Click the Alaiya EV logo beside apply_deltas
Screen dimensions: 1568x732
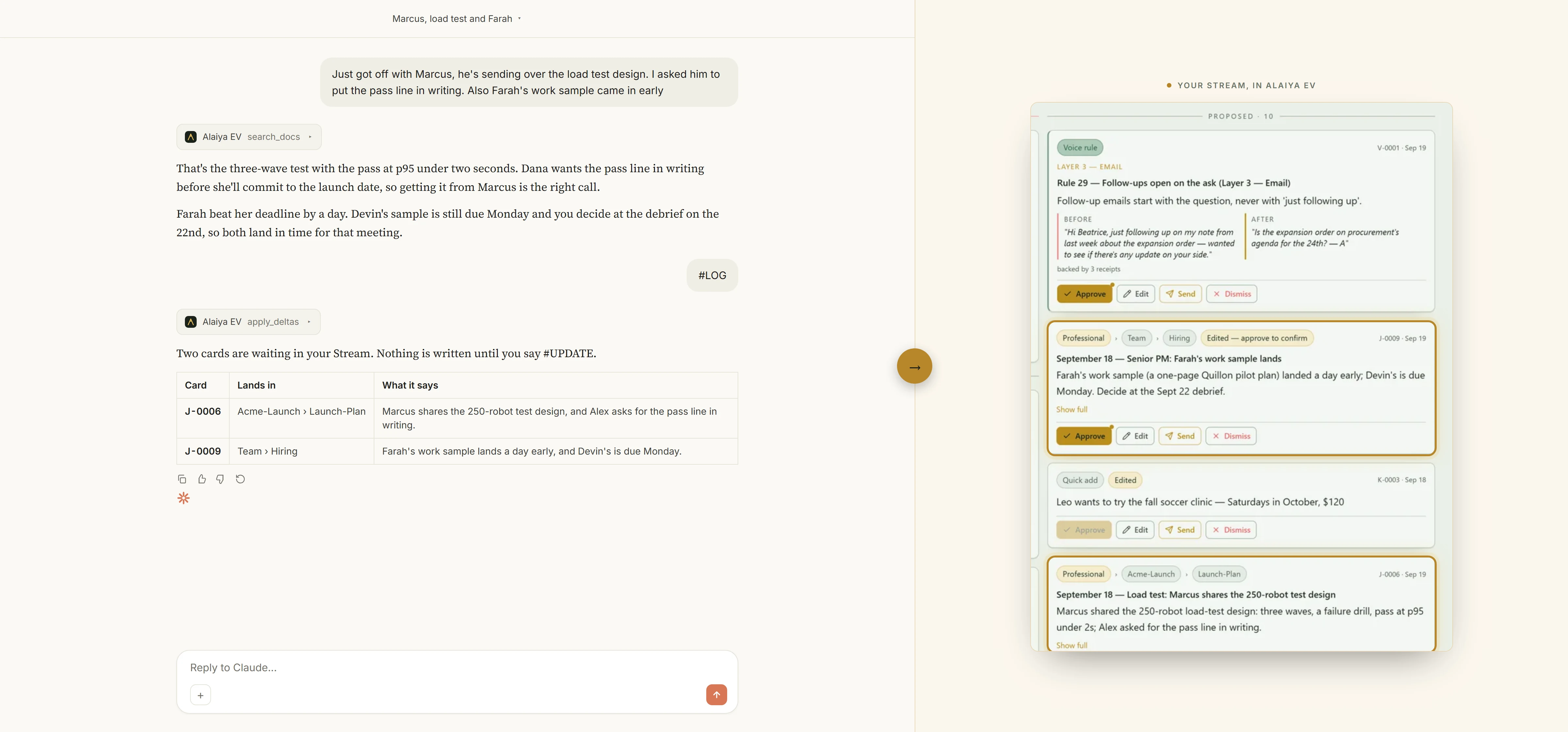click(190, 322)
